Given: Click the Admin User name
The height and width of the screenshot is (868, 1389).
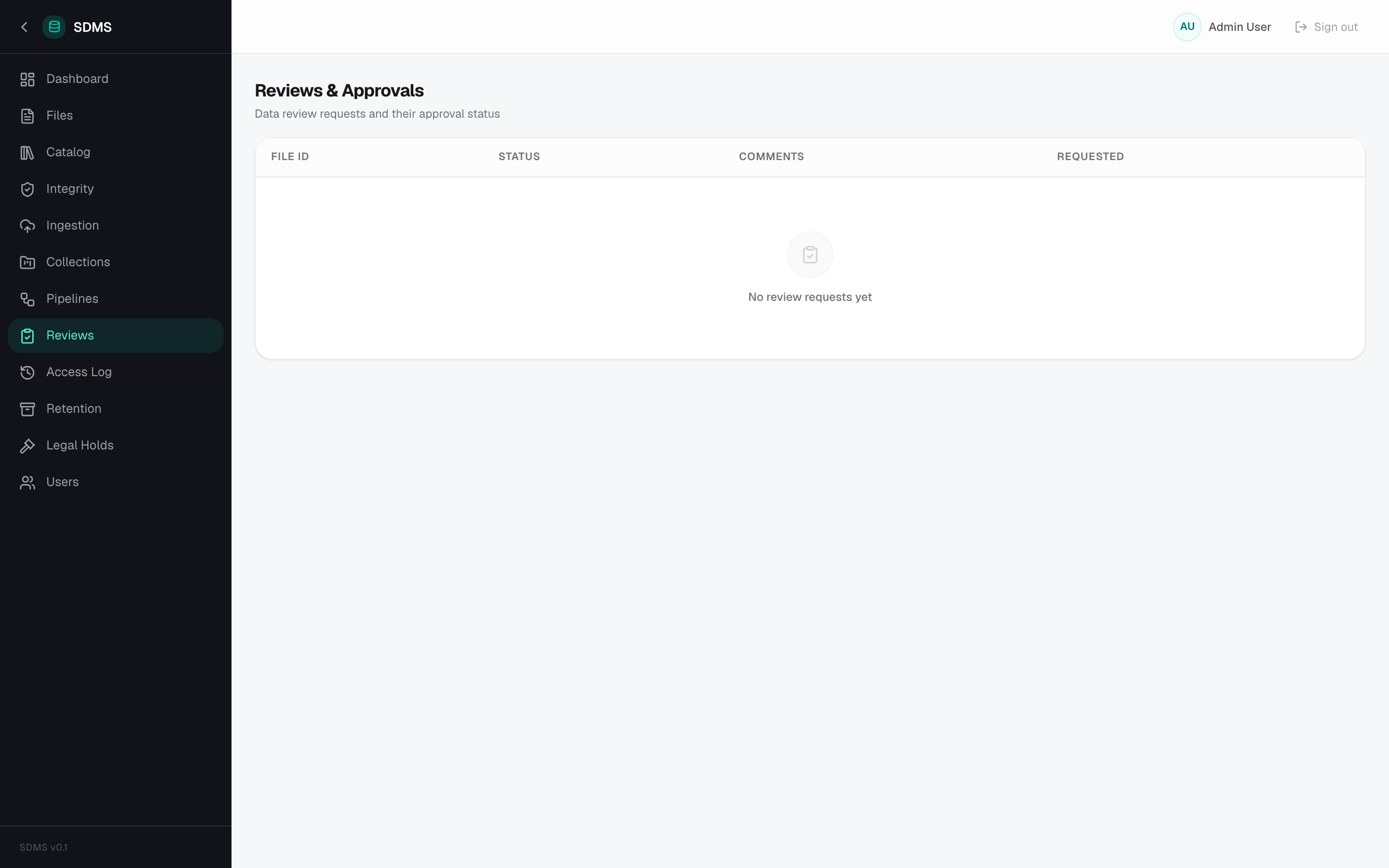Looking at the screenshot, I should click(1239, 27).
